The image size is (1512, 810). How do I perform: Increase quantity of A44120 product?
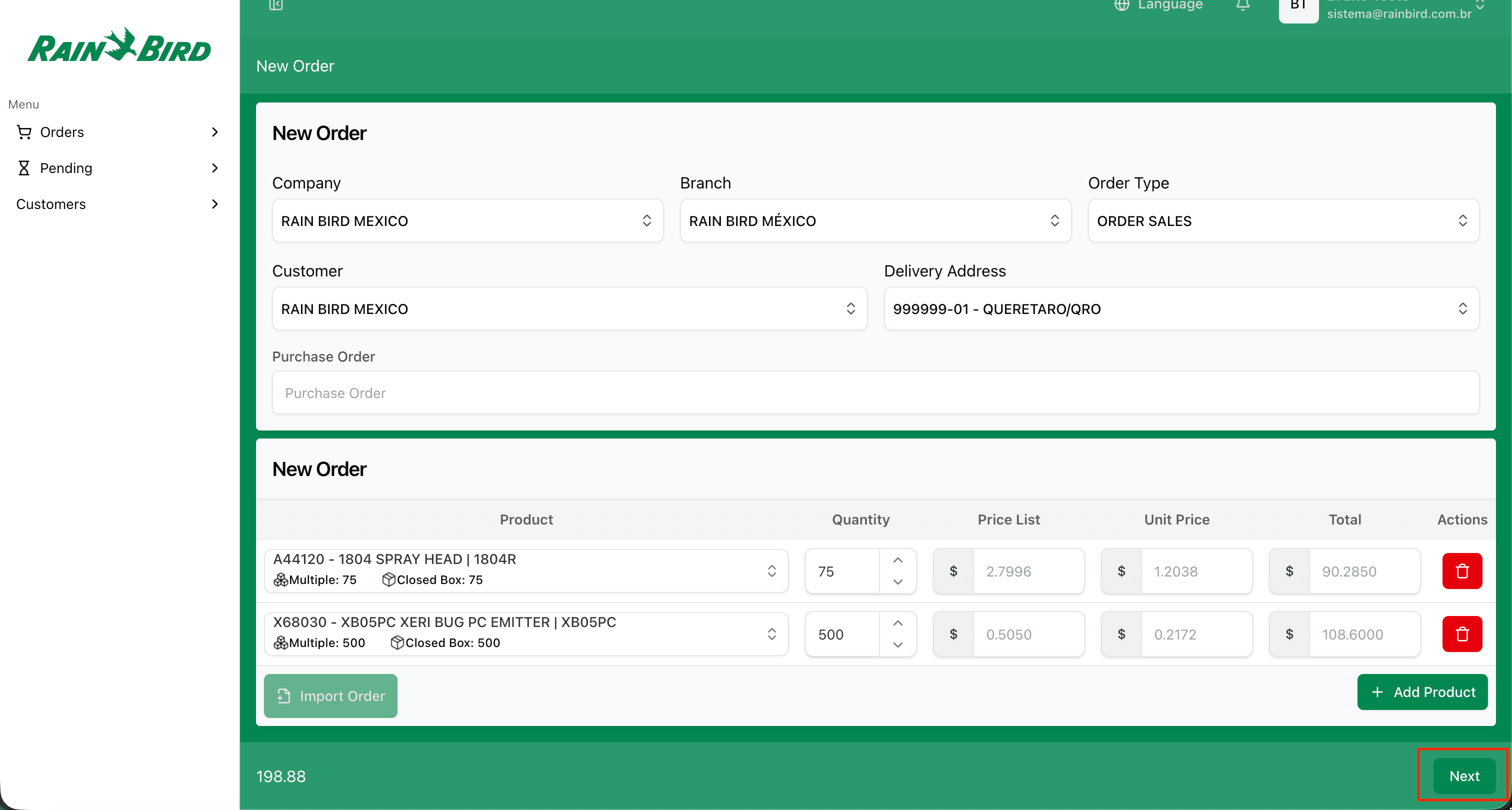click(x=897, y=560)
